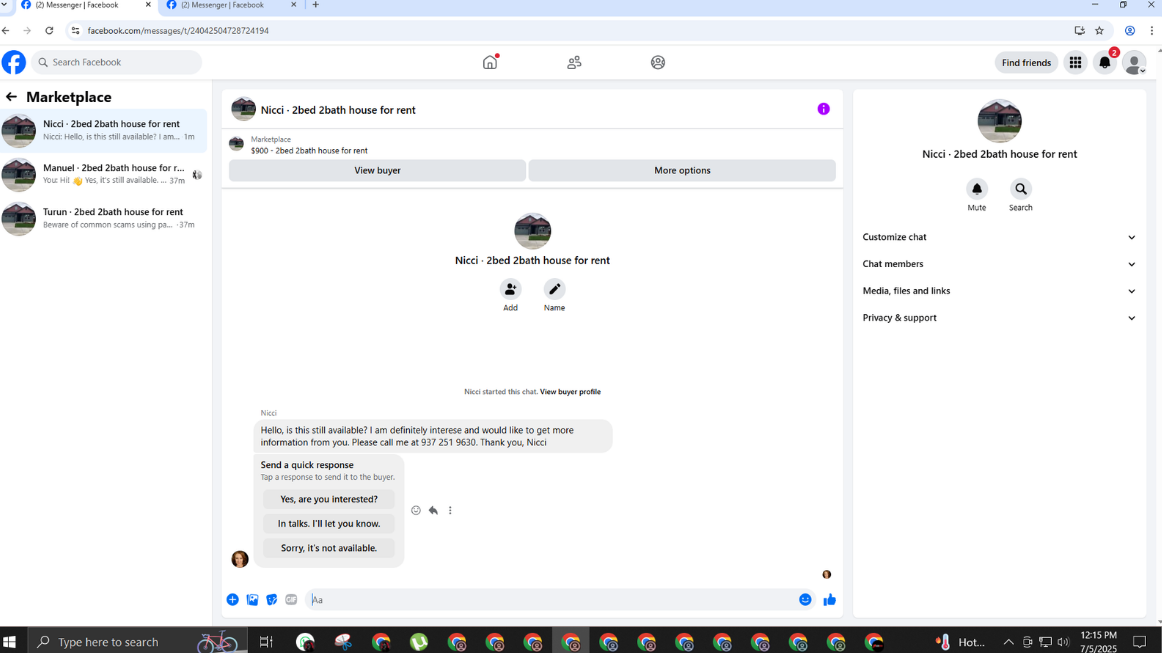This screenshot has width=1162, height=653.
Task: Open more options dots on message
Action: point(450,510)
